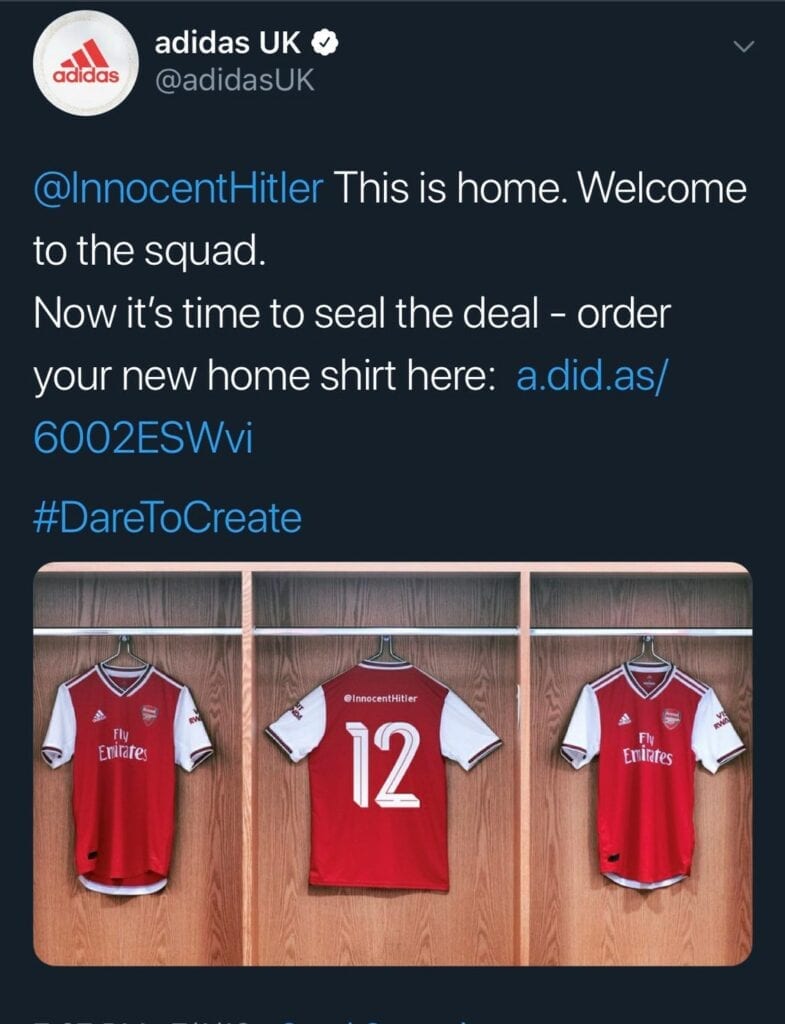The height and width of the screenshot is (1024, 785).
Task: Tap the Arsenal crest on right shirt
Action: 671,718
